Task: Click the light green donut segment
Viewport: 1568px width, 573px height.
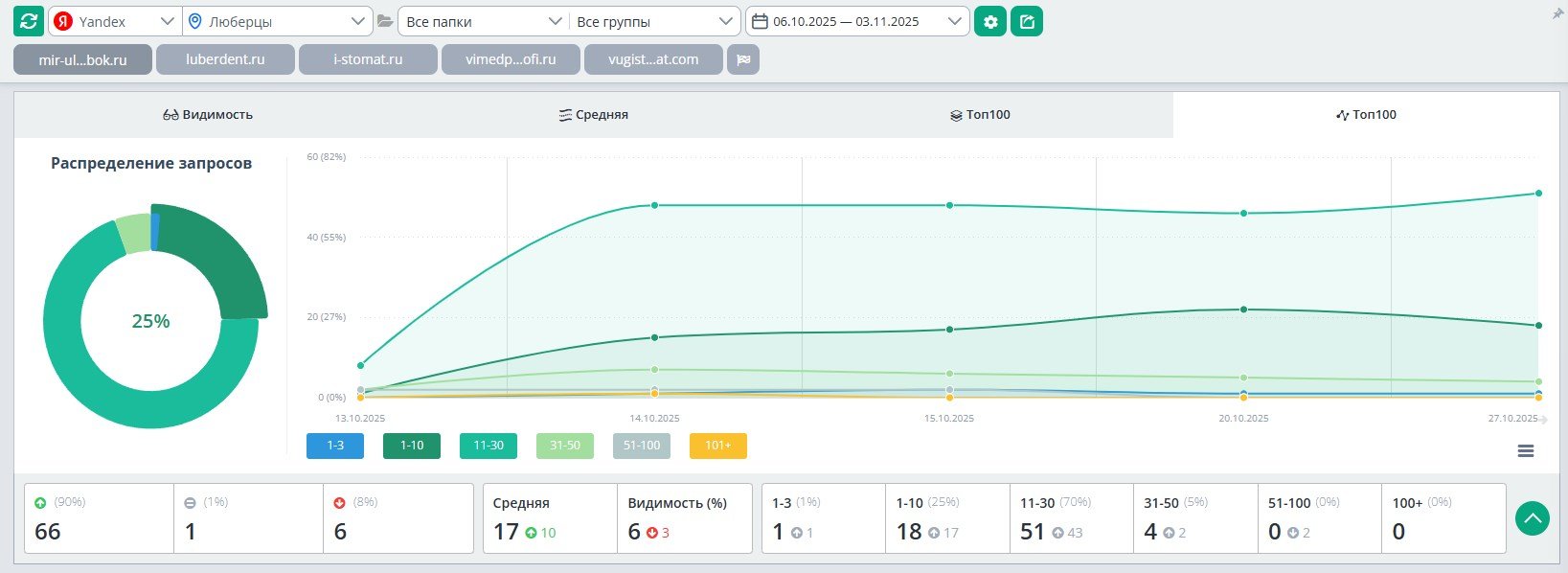Action: click(x=134, y=235)
